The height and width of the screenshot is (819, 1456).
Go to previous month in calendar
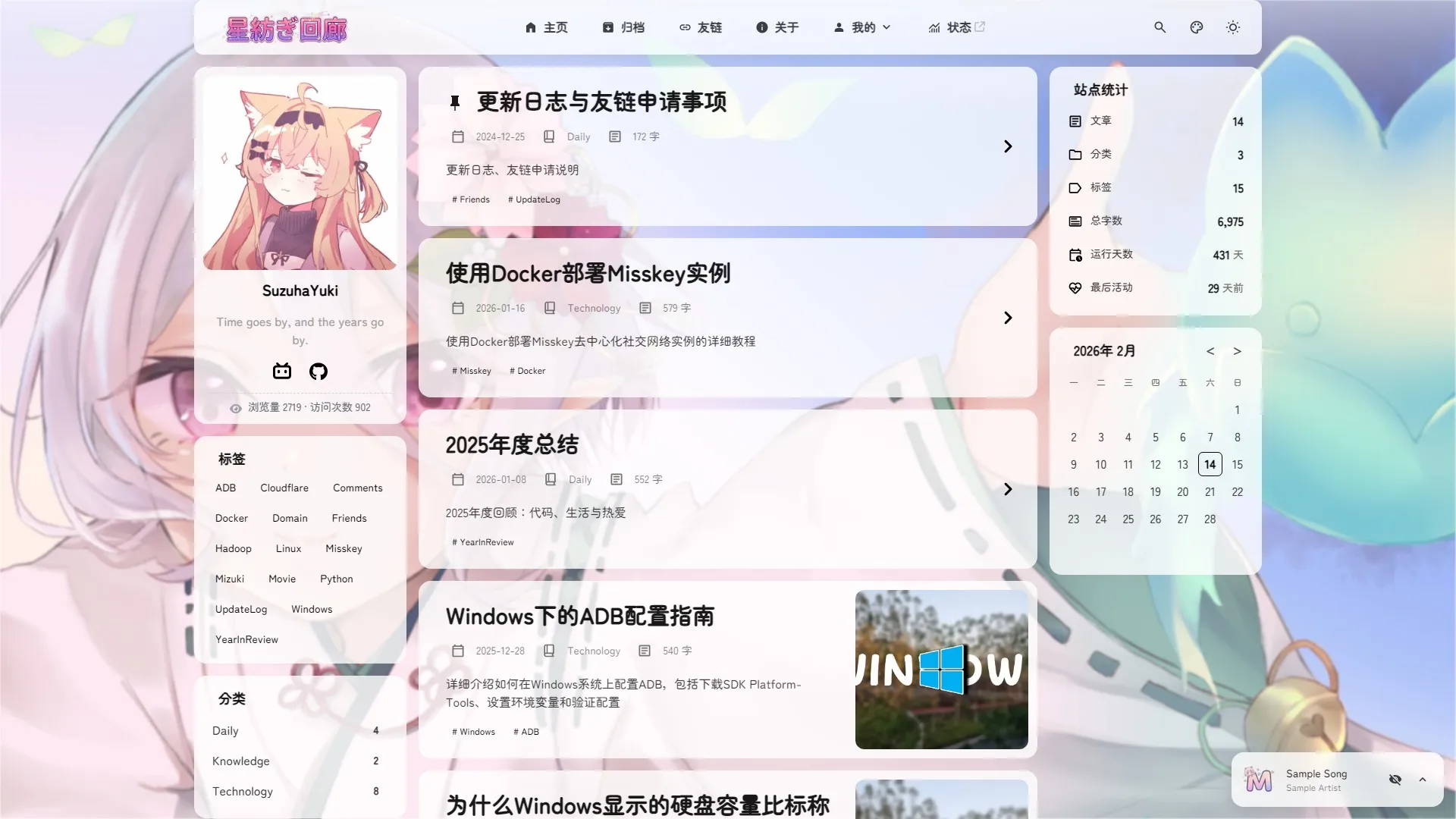click(x=1210, y=351)
